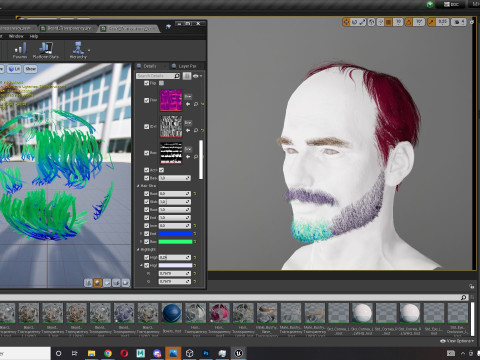Screen dimensions: 480x360
Task: Open the eye view options dropdown in Details
Action: coord(197,76)
